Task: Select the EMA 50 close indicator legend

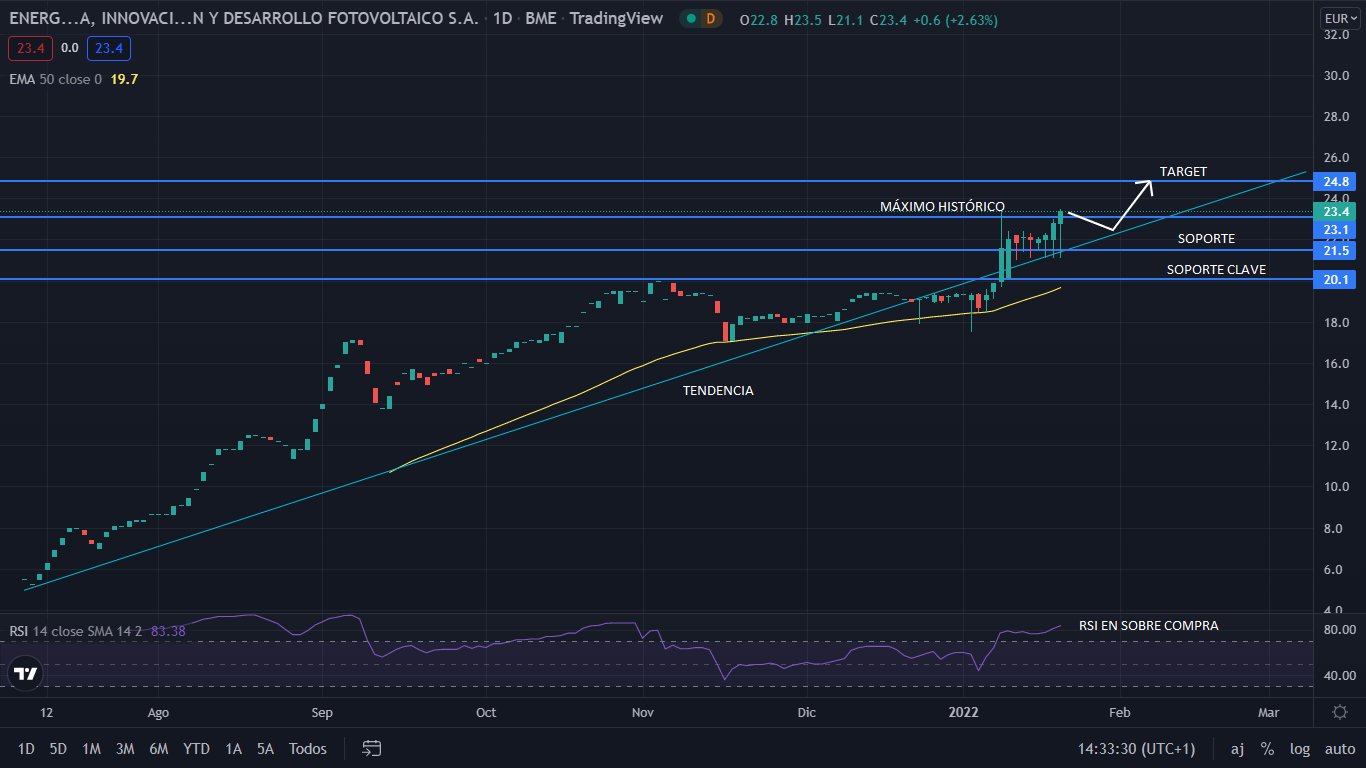Action: click(55, 79)
